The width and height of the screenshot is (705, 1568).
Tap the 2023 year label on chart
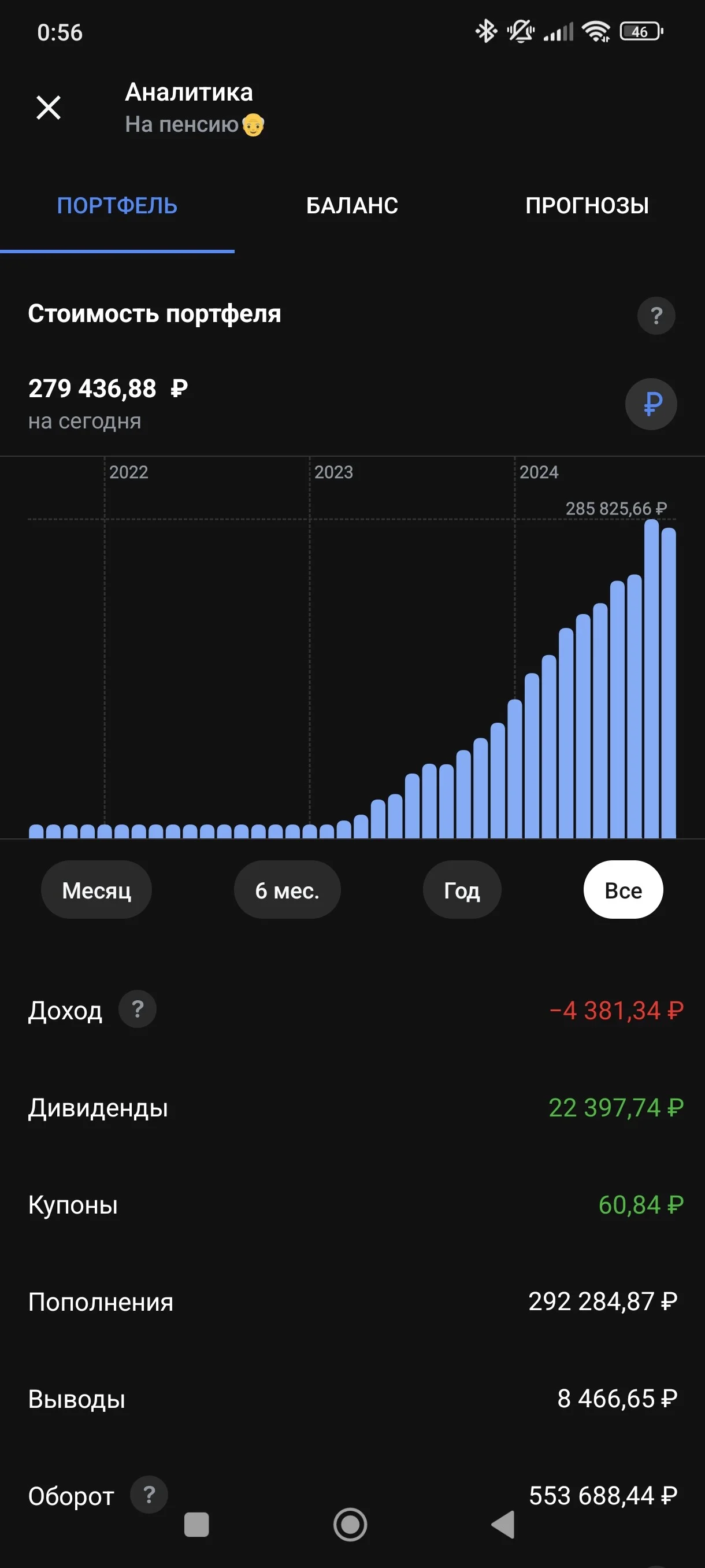[334, 472]
